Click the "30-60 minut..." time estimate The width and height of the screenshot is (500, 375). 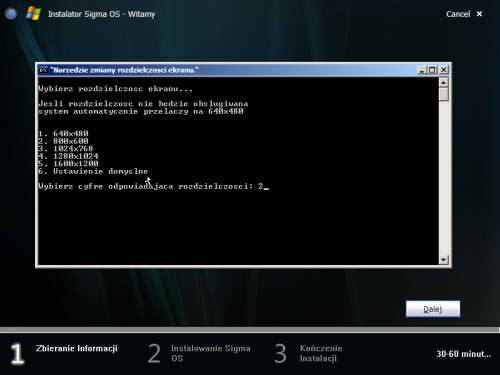(464, 354)
